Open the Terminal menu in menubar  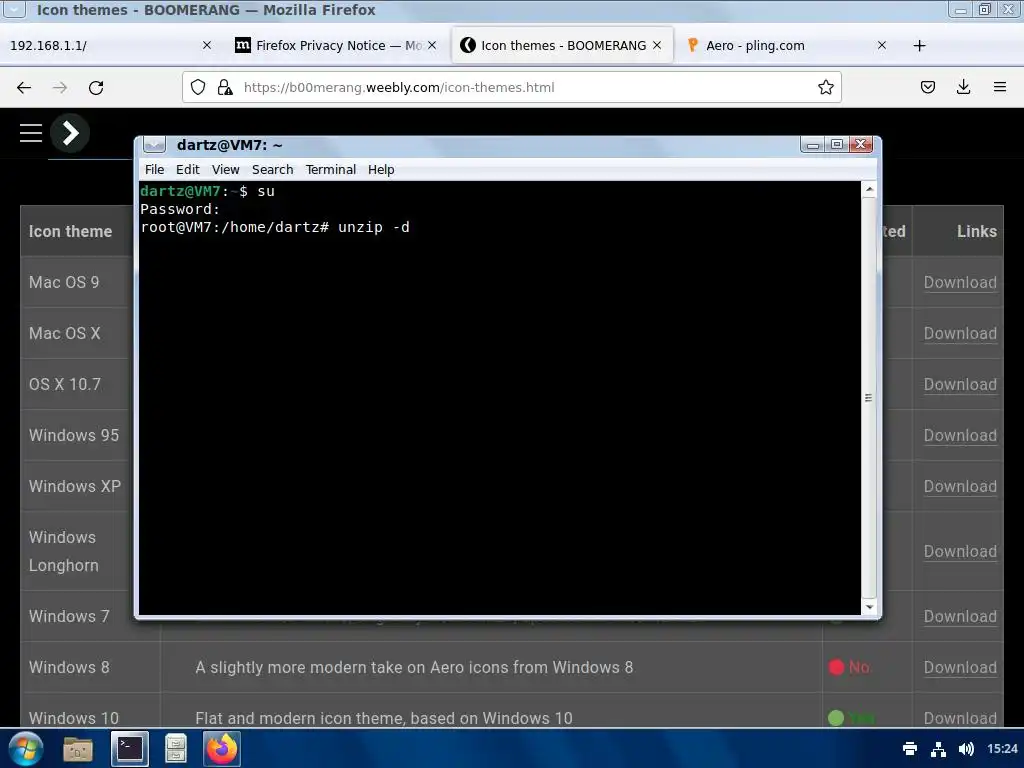pos(330,170)
